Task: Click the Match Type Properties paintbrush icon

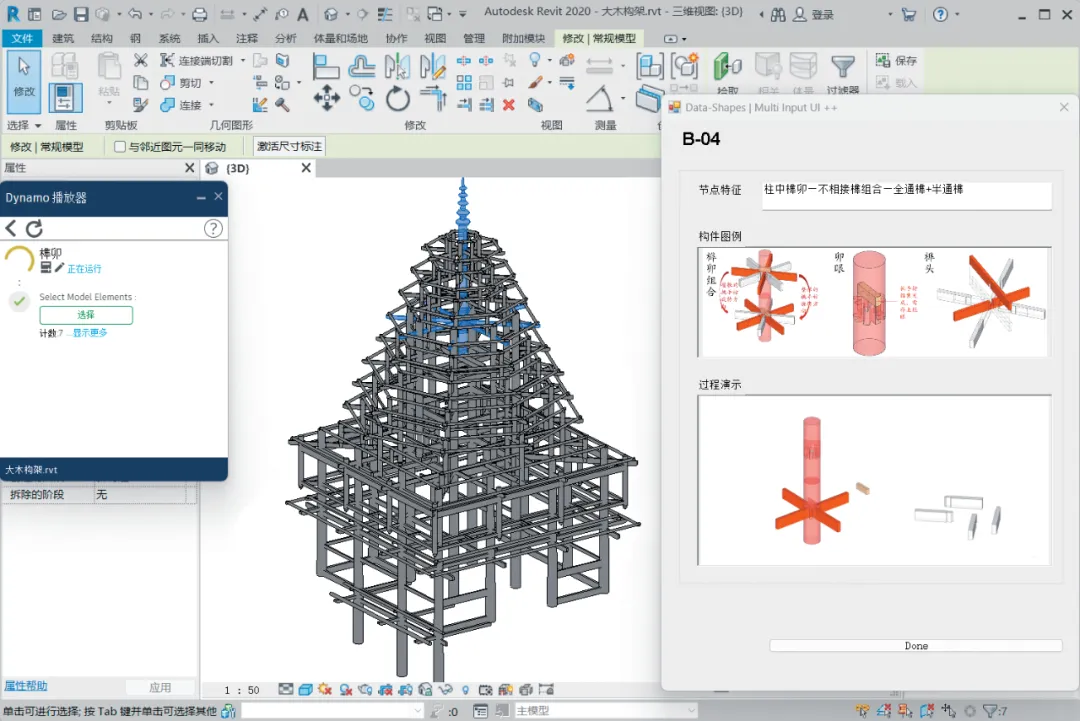Action: tap(141, 105)
